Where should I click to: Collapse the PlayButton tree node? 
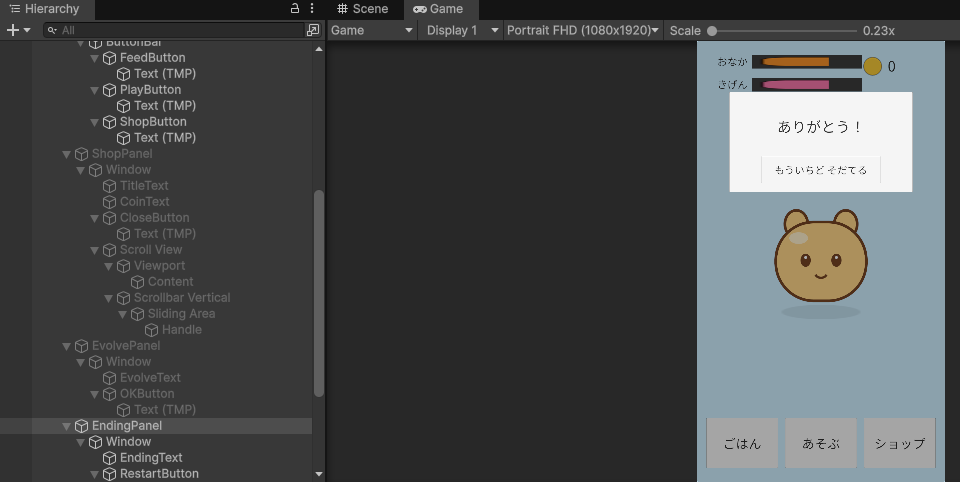pos(94,90)
